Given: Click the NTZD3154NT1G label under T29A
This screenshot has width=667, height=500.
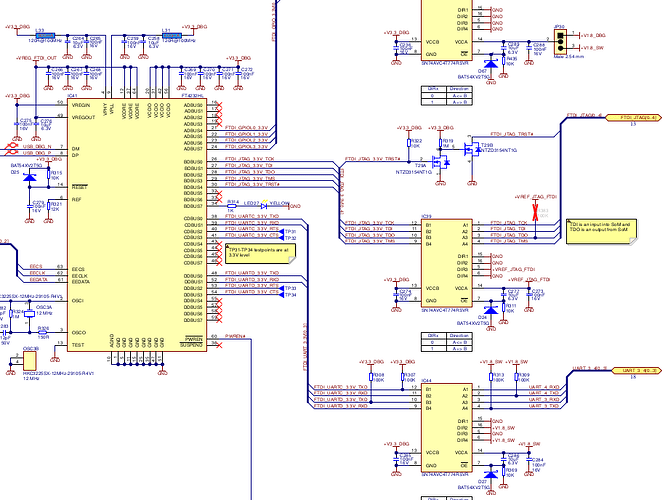Looking at the screenshot, I should pyautogui.click(x=413, y=172).
